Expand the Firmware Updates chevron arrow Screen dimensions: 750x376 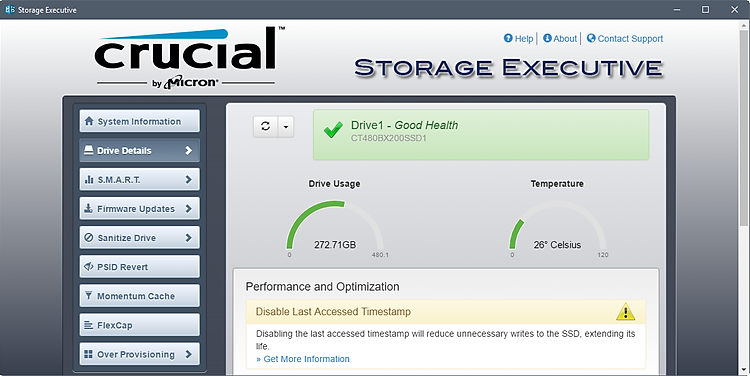[x=188, y=209]
